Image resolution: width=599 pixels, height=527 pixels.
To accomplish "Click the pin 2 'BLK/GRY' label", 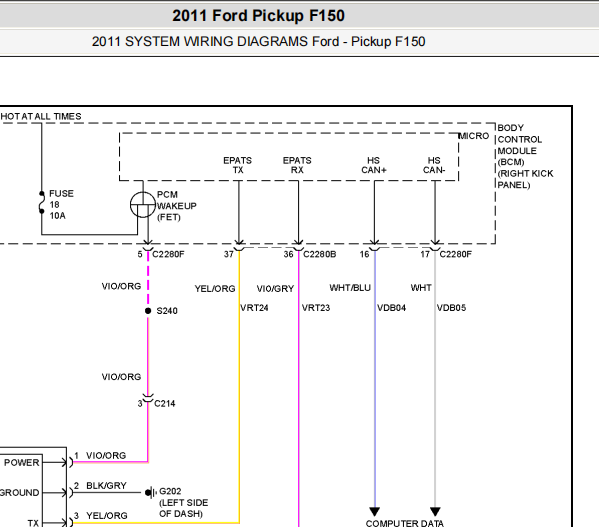I will pos(106,485).
